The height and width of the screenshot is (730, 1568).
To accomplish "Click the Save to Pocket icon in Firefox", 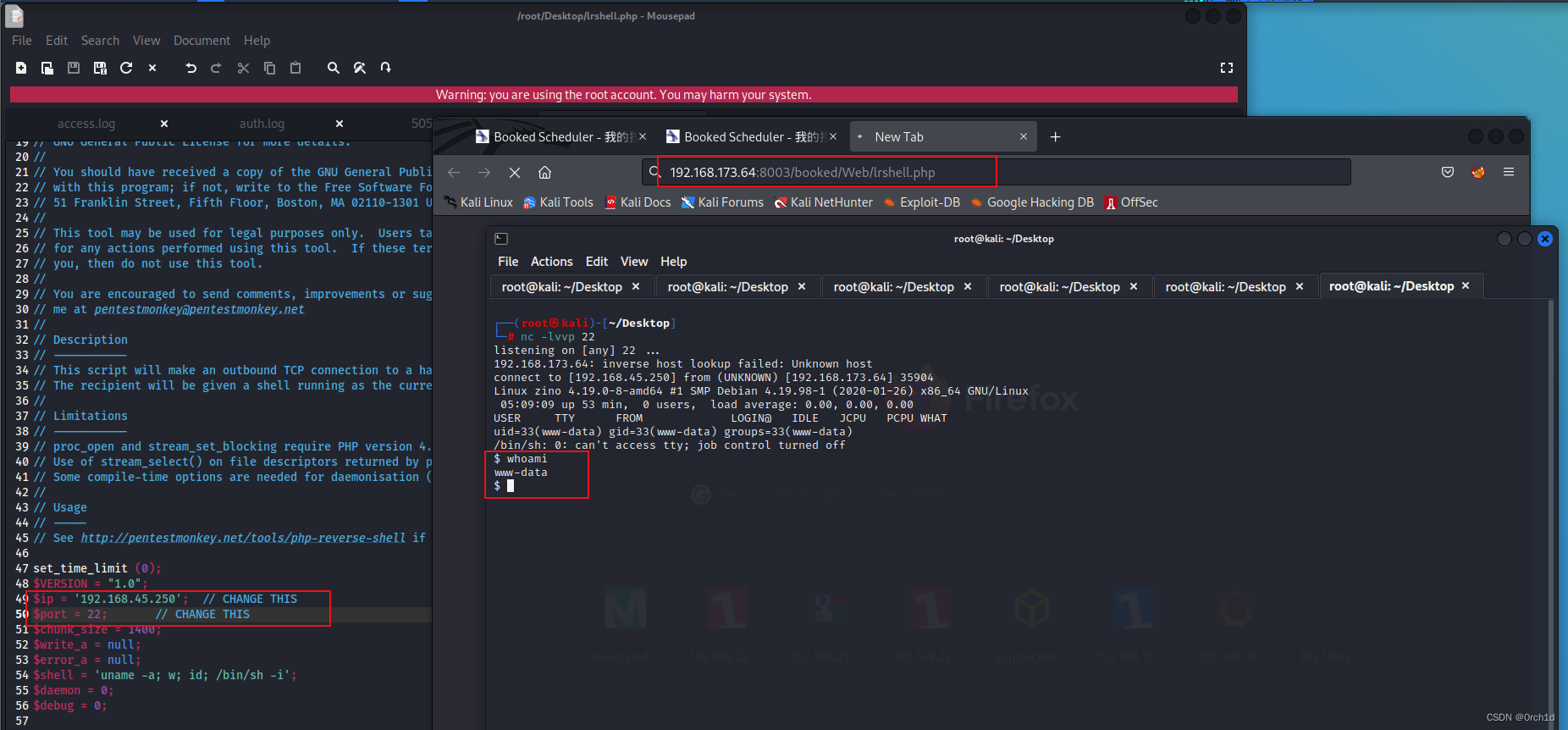I will click(x=1448, y=172).
